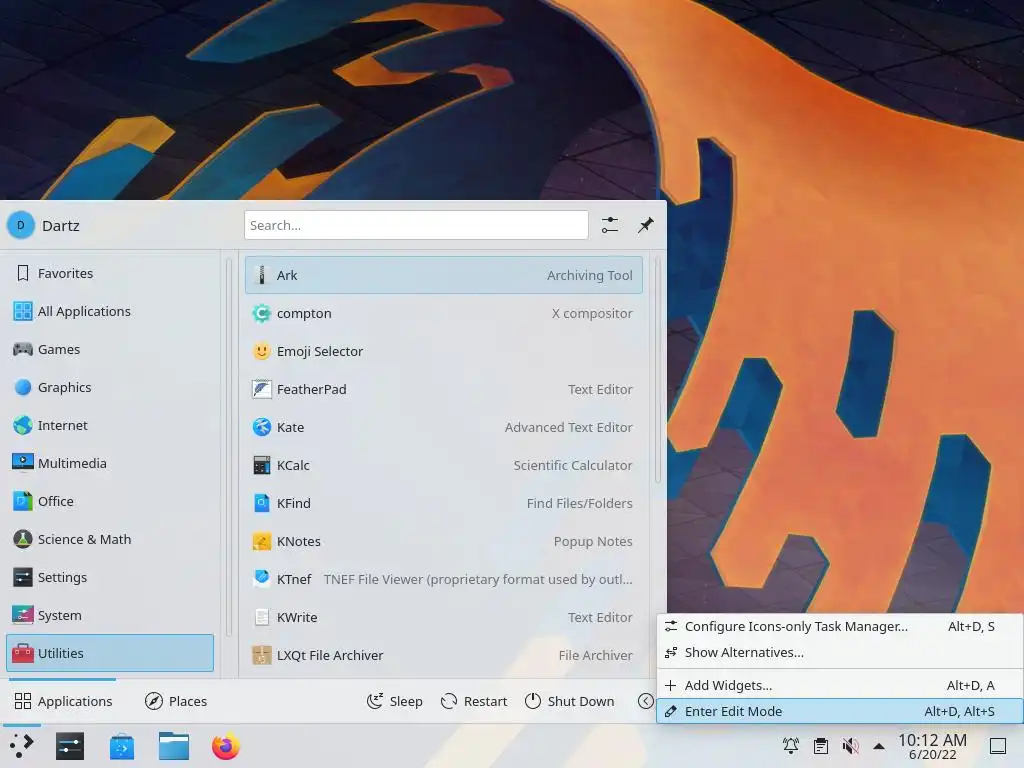The height and width of the screenshot is (768, 1024).
Task: Click the Sleep button
Action: [x=395, y=701]
